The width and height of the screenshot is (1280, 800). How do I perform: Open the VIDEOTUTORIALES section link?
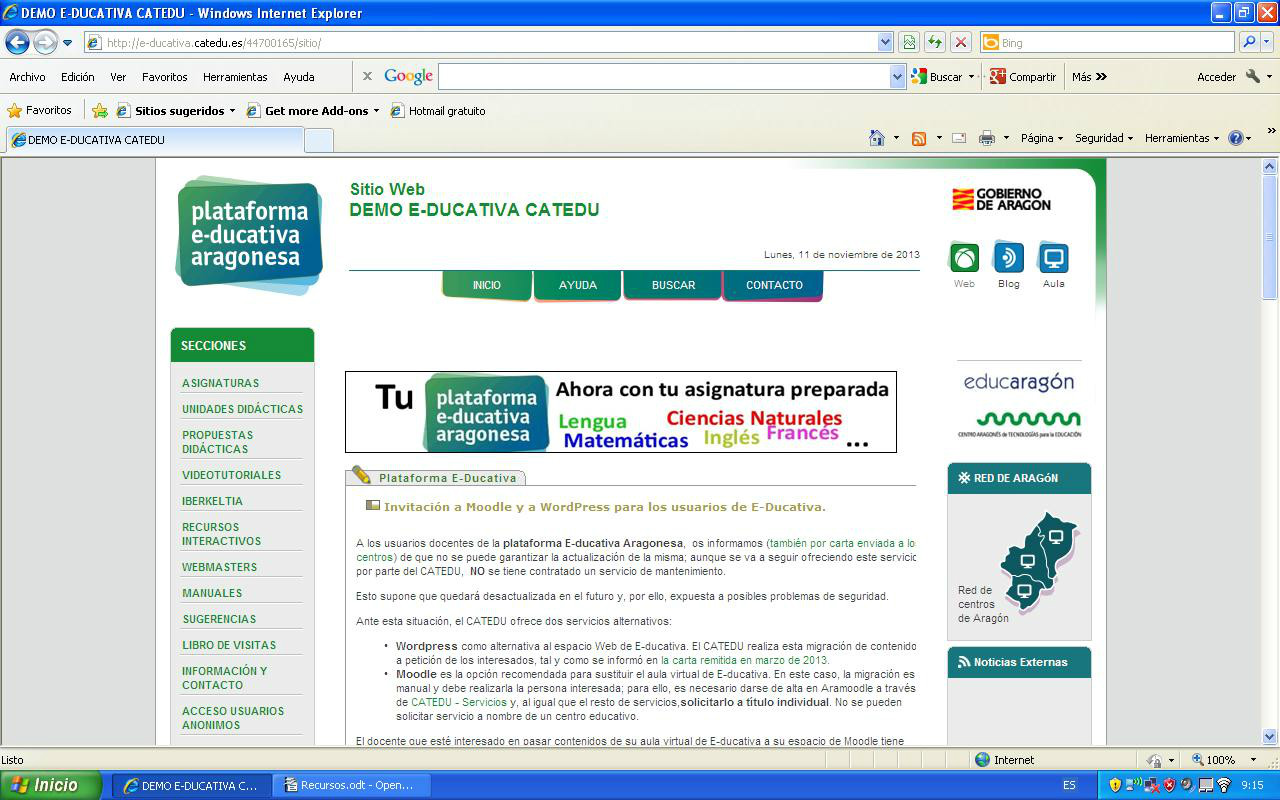[x=231, y=475]
